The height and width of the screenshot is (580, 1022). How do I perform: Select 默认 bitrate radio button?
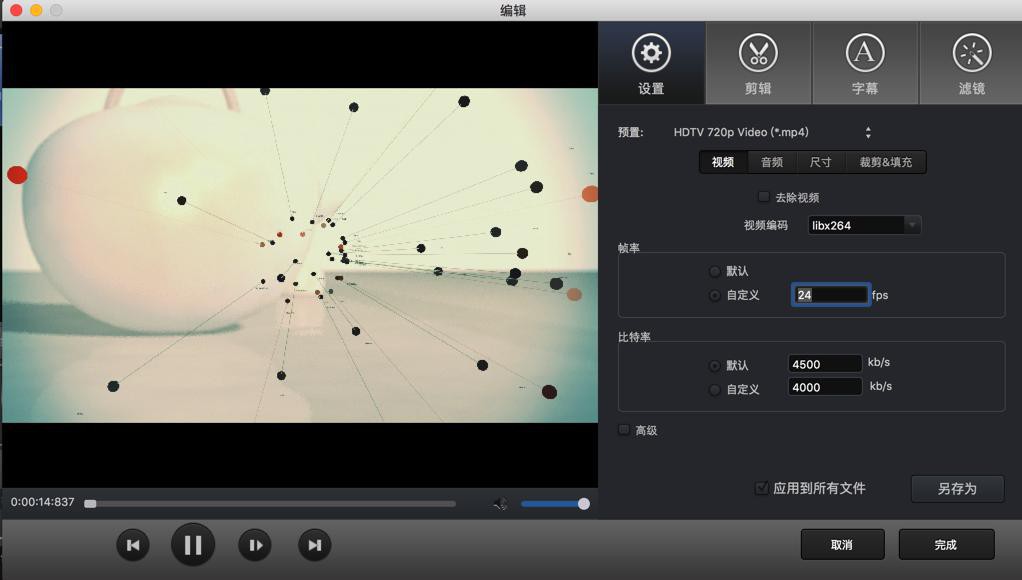[715, 366]
